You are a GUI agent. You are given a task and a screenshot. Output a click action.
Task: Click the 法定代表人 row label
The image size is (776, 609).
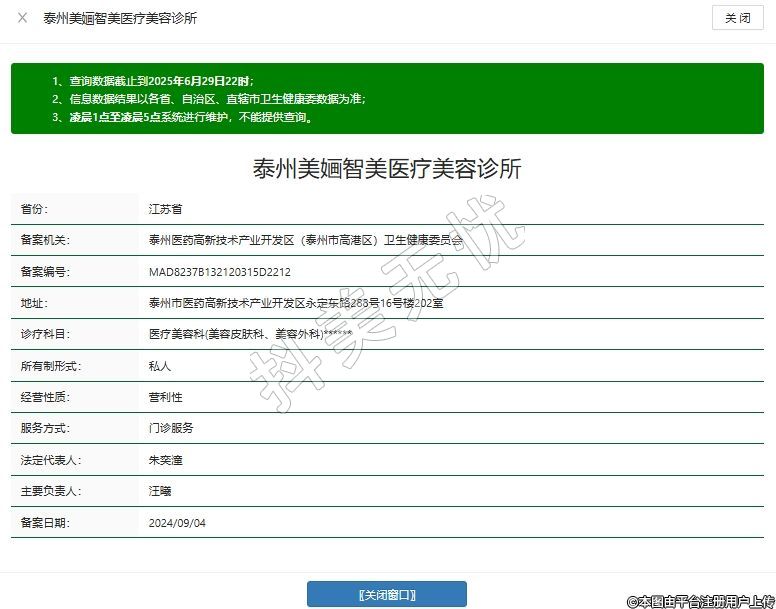51,460
